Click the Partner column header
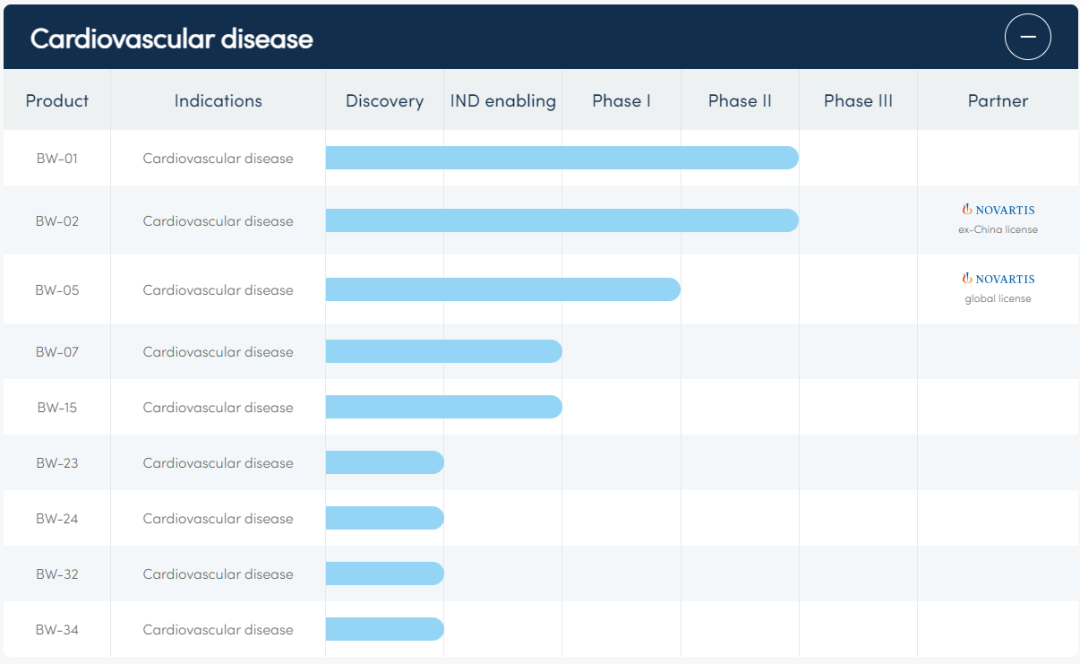The width and height of the screenshot is (1080, 664). [998, 101]
